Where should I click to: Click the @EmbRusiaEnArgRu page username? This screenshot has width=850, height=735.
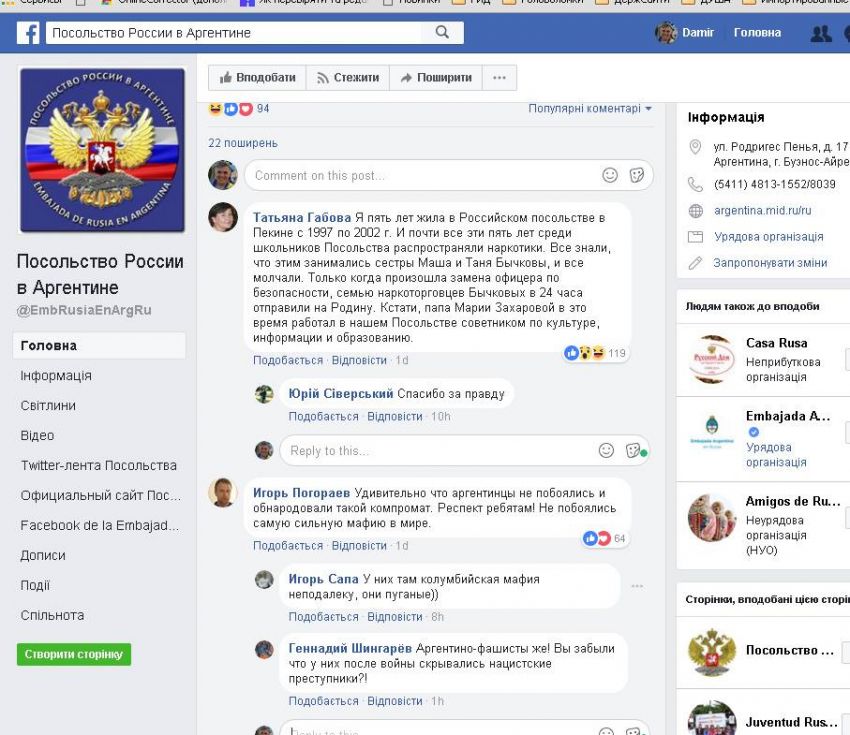[x=84, y=311]
